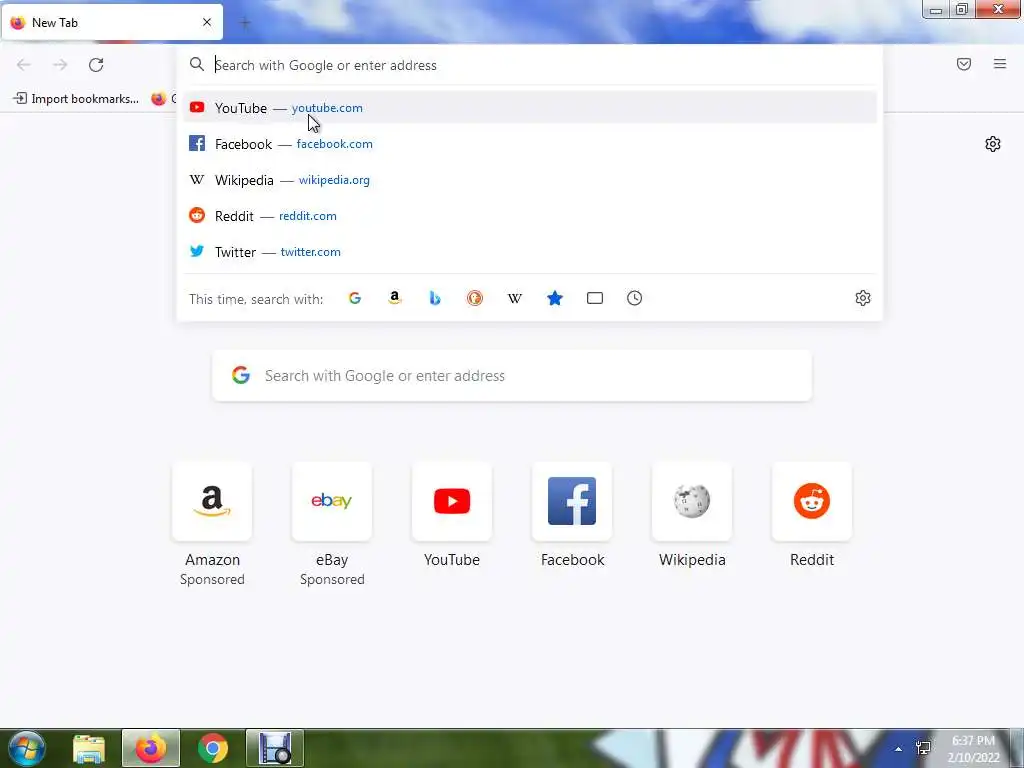Open the Firefox hamburger menu

point(1000,64)
